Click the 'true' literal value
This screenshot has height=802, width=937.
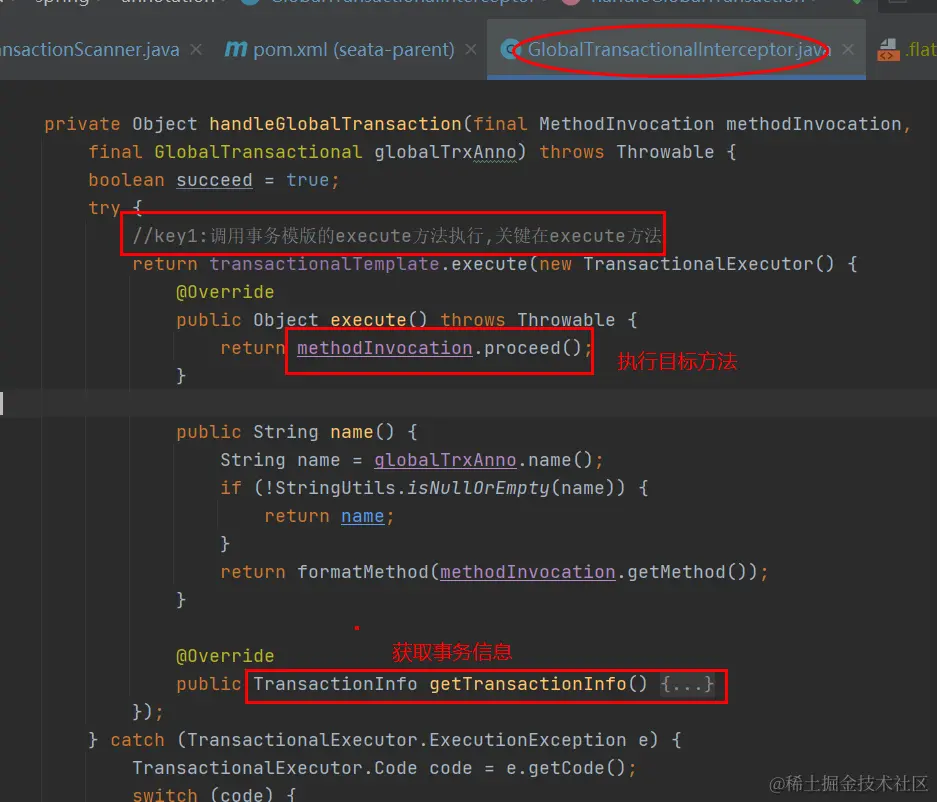(x=308, y=180)
